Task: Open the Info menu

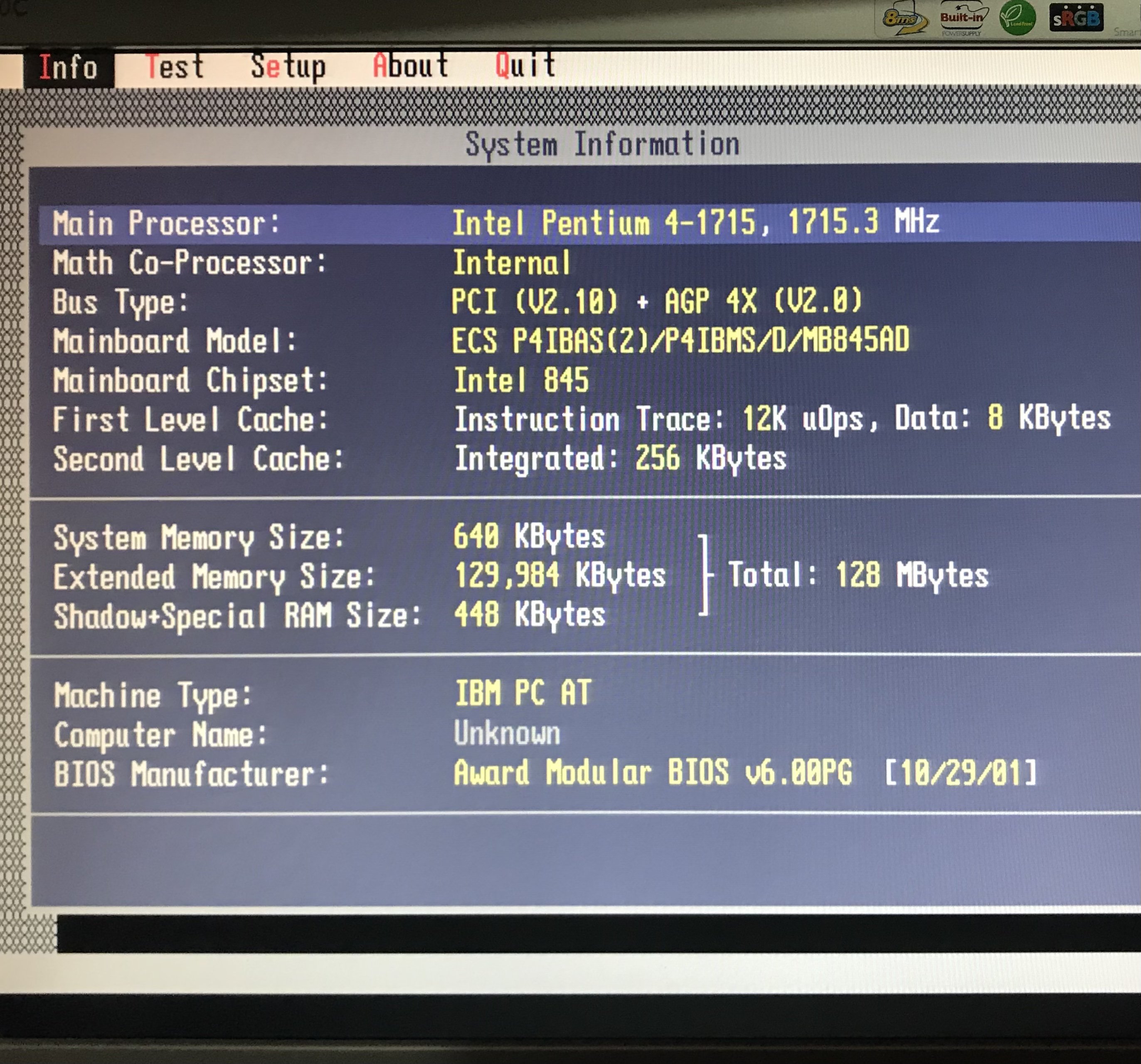Action: pos(68,67)
